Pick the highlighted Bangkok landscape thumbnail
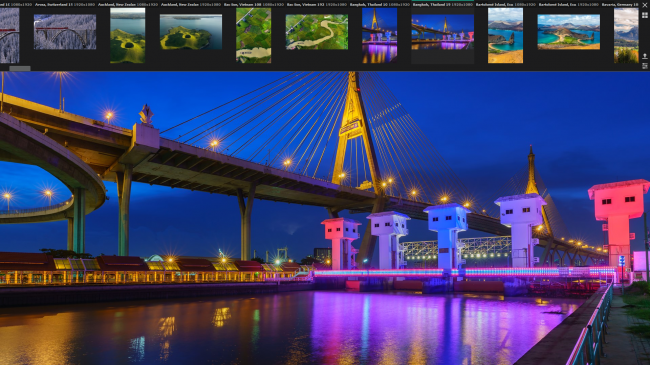The image size is (650, 365). click(x=443, y=32)
